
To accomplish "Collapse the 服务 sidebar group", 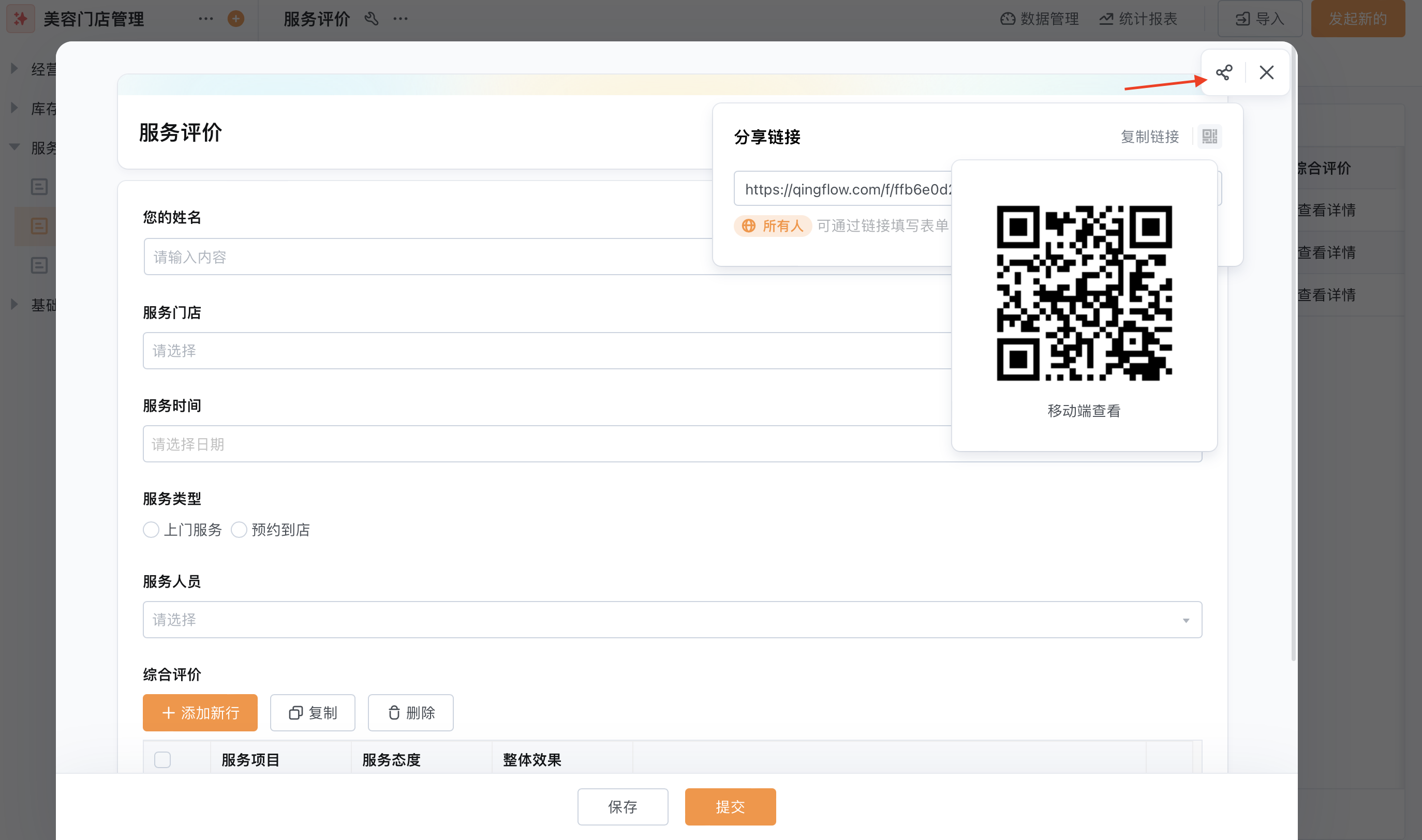I will click(x=14, y=146).
